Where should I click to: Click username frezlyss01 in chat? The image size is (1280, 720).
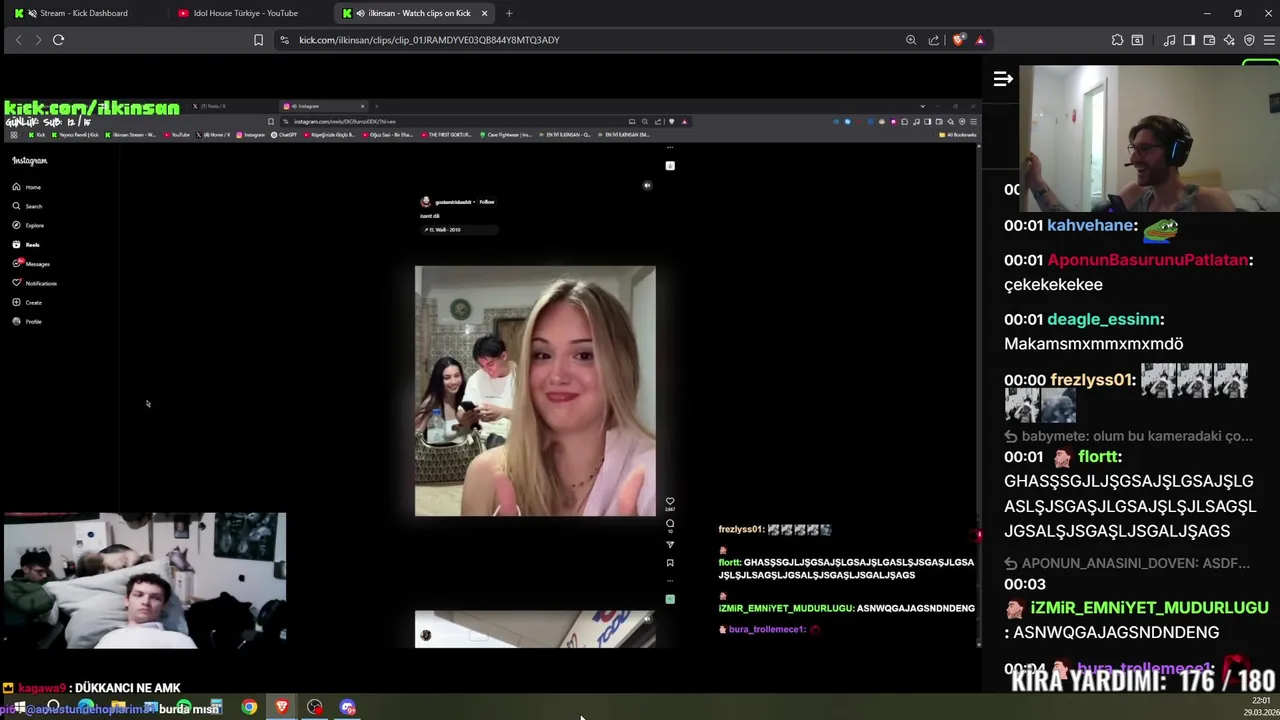pyautogui.click(x=1092, y=380)
